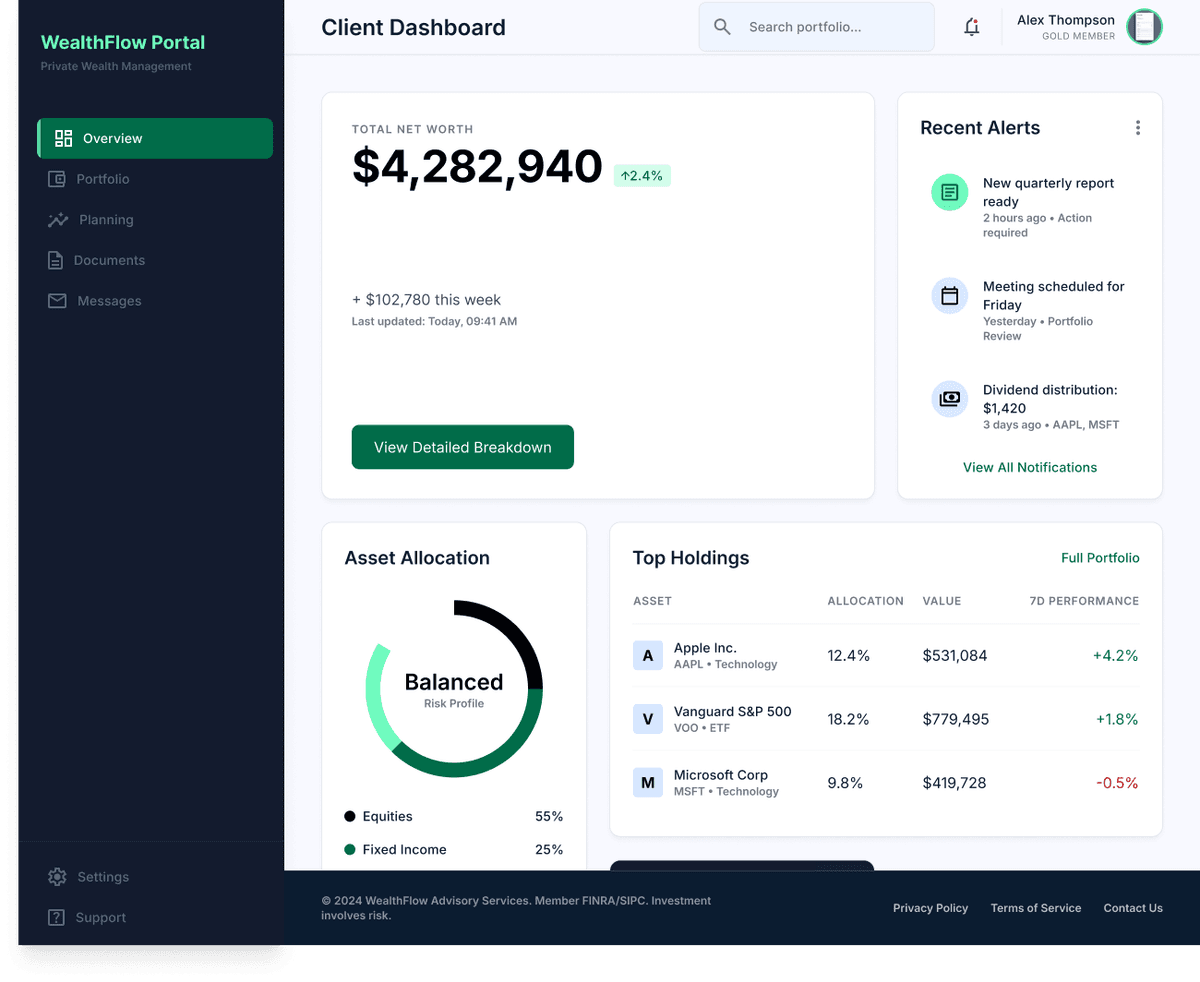This screenshot has width=1200, height=982.
Task: Click the VALUE column header
Action: pos(942,601)
